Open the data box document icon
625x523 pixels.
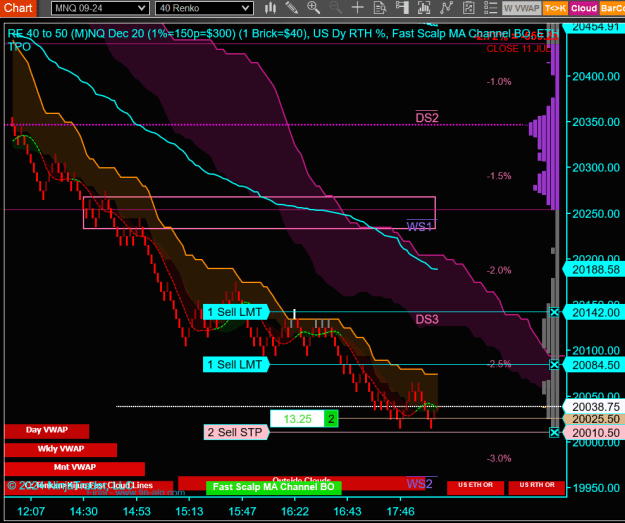[380, 8]
